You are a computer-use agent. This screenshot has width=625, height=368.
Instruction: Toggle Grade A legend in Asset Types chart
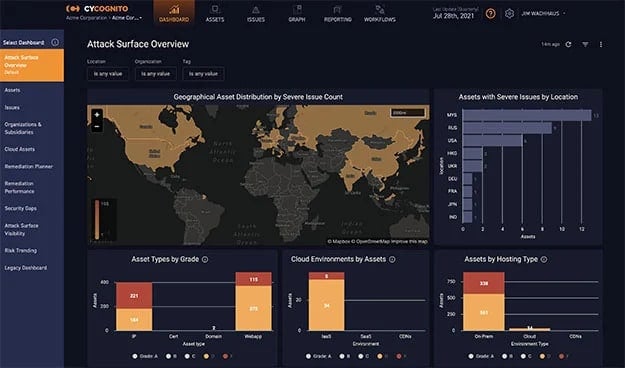click(145, 356)
